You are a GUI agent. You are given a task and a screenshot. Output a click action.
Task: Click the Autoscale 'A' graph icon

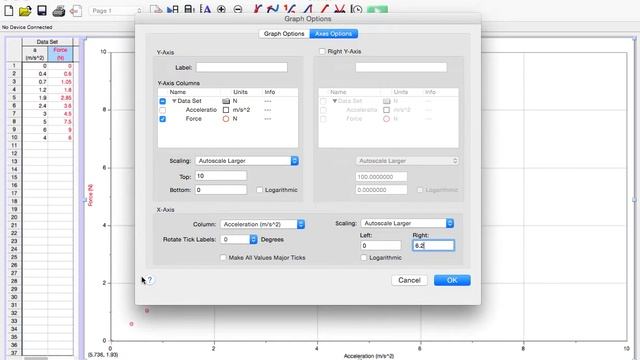205,10
